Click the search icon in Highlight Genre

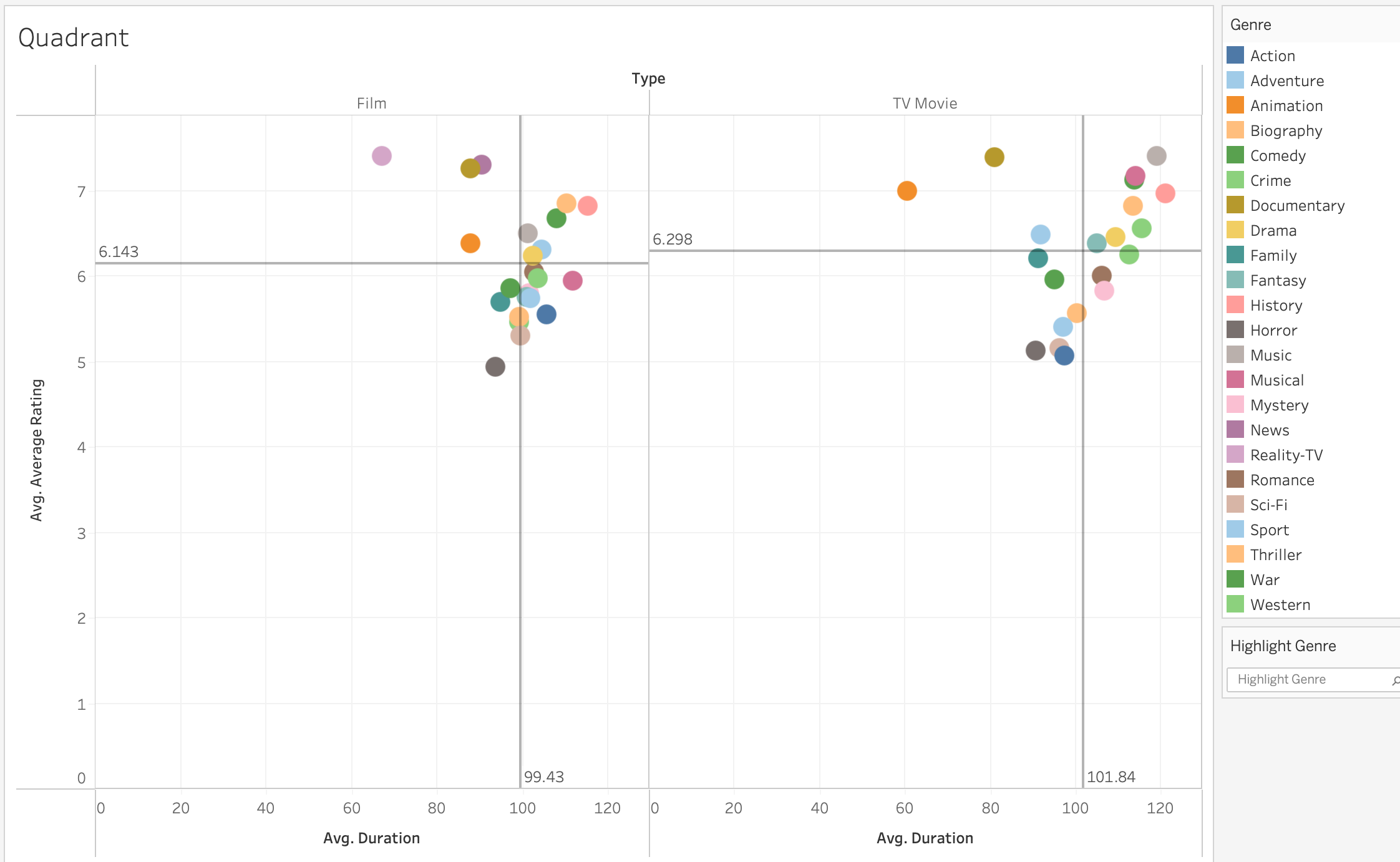point(1393,680)
